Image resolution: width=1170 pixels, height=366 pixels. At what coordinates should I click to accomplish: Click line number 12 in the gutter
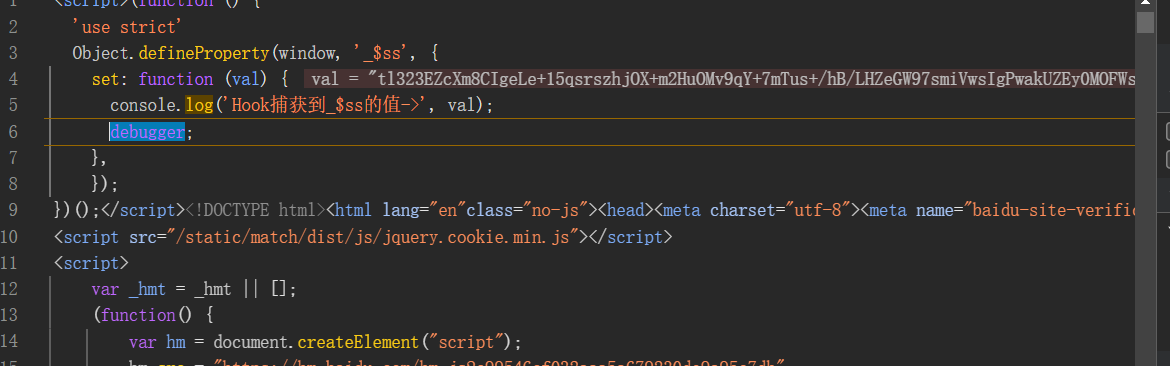[9, 288]
